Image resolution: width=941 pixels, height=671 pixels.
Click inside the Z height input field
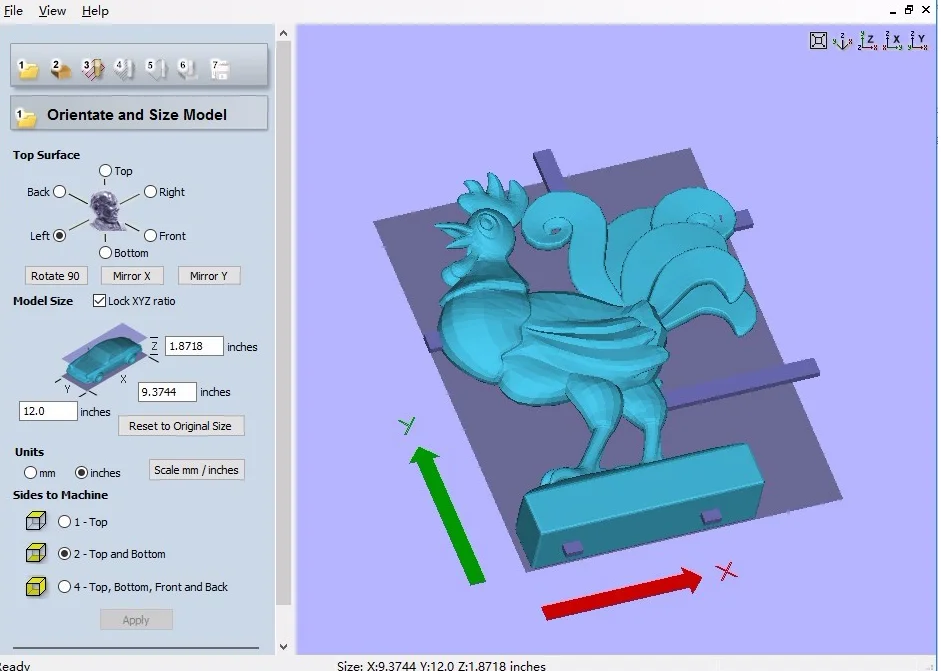tap(193, 346)
